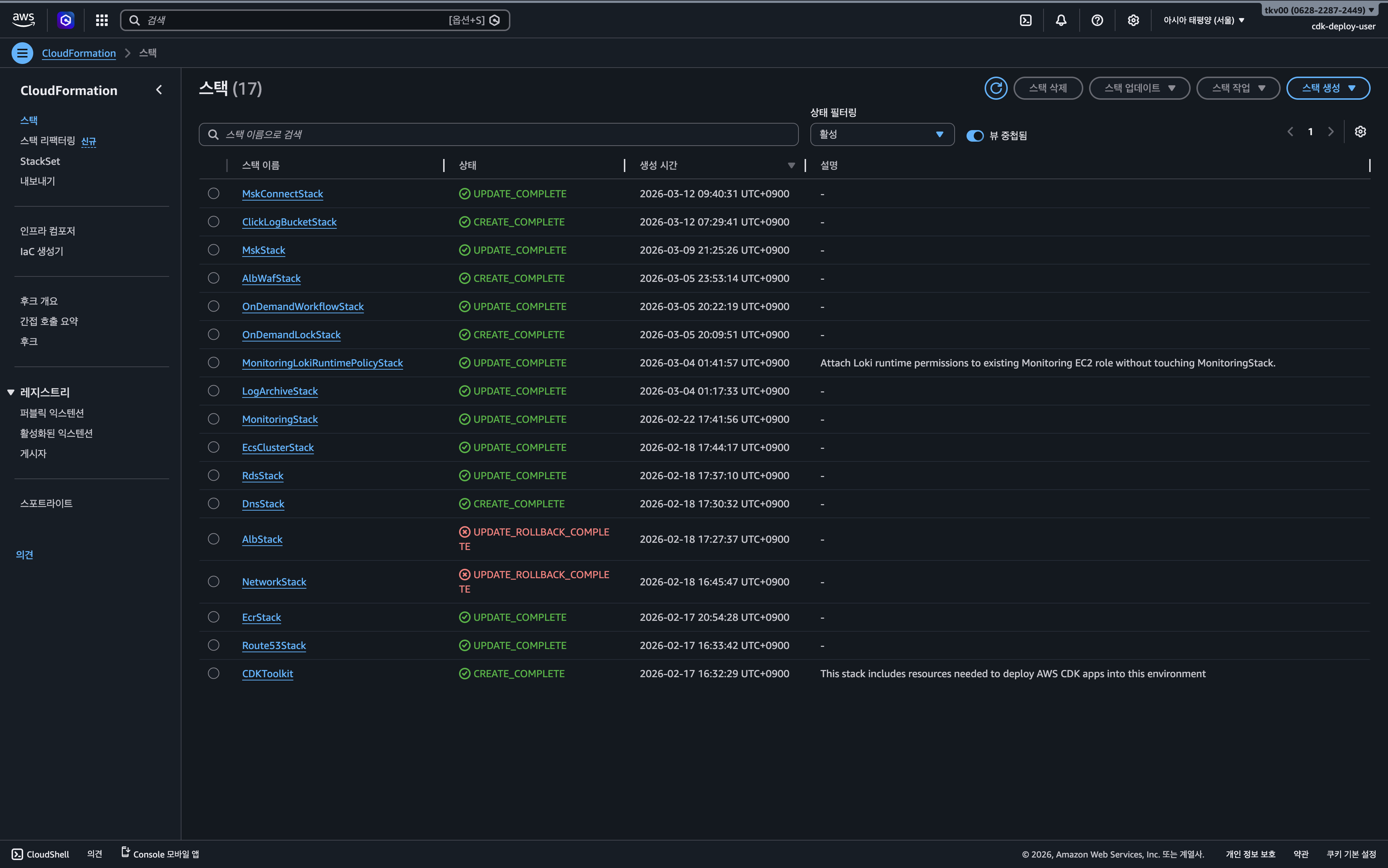Open the notifications bell icon
The width and height of the screenshot is (1388, 868).
[1061, 21]
